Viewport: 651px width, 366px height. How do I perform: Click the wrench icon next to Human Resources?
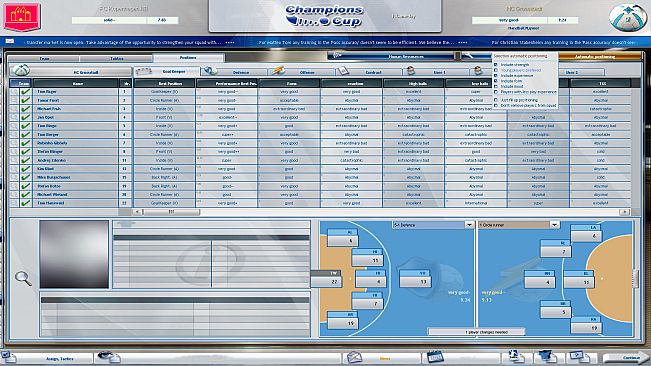click(x=468, y=56)
